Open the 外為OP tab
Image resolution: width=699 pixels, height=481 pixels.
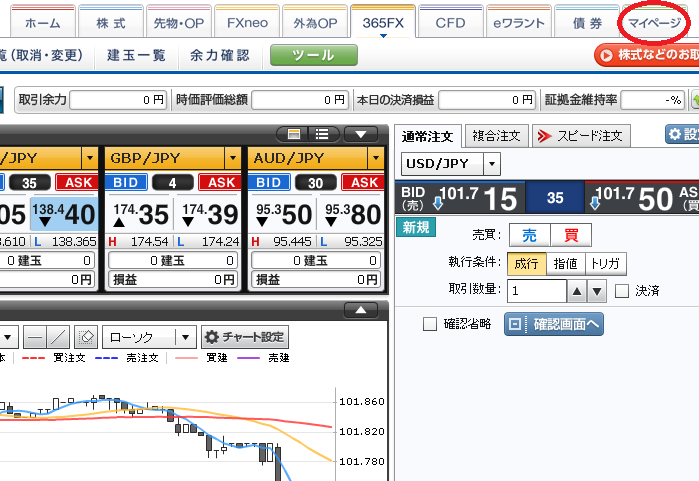(x=315, y=22)
